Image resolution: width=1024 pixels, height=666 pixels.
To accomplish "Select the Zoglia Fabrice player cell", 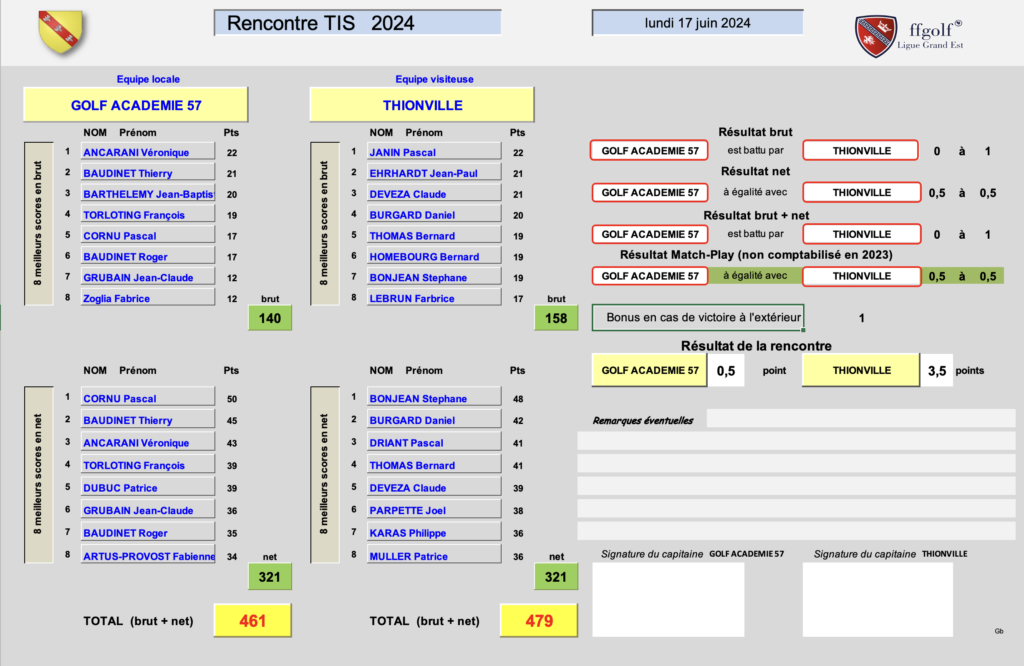I will (147, 298).
